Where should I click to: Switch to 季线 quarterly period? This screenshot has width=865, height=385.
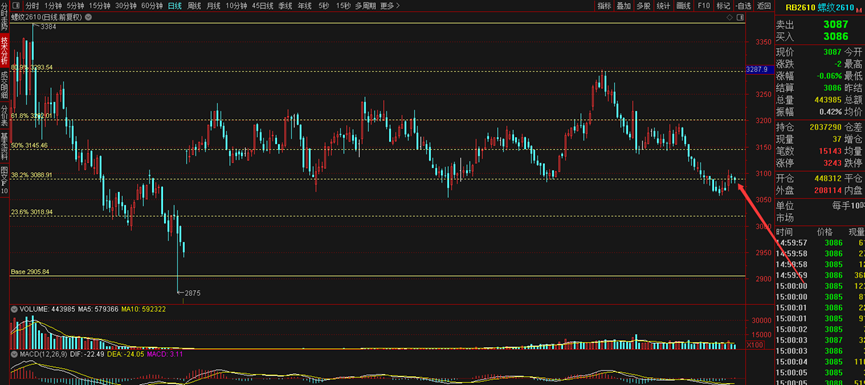click(285, 6)
